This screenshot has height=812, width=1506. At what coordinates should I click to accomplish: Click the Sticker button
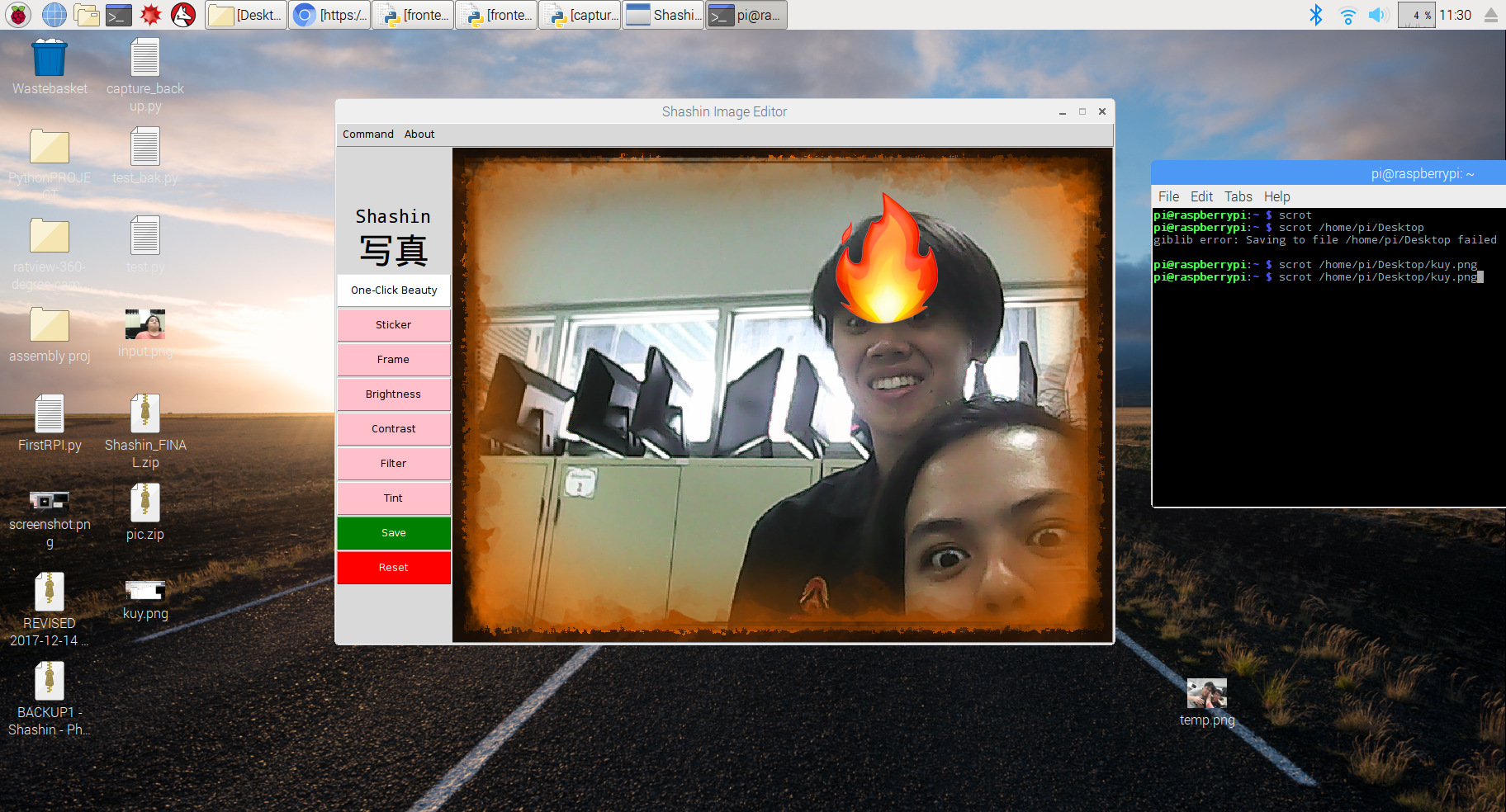tap(394, 324)
